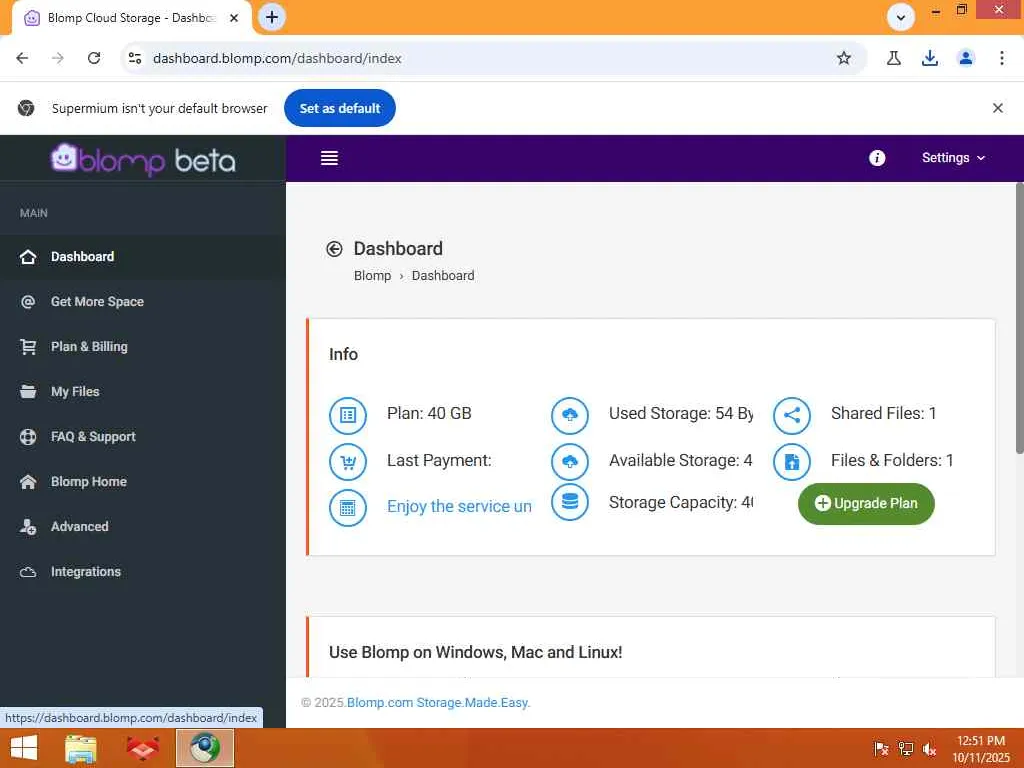The width and height of the screenshot is (1024, 768).
Task: Click the browser forward arrow
Action: pos(58,58)
